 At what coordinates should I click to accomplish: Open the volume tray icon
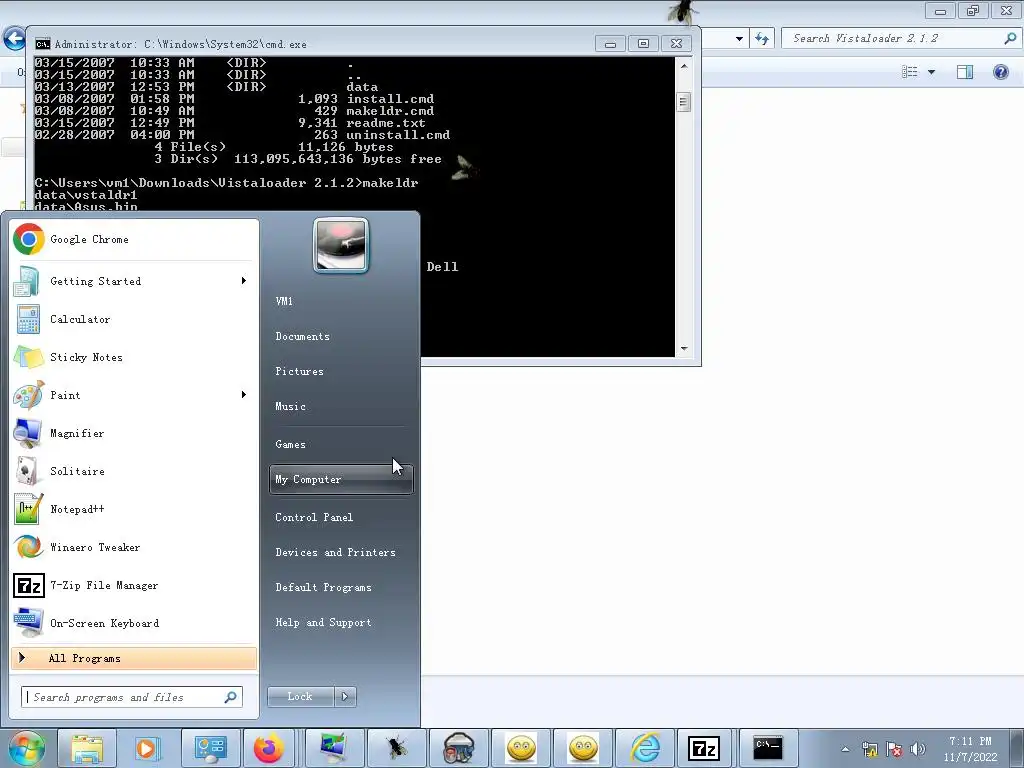918,749
